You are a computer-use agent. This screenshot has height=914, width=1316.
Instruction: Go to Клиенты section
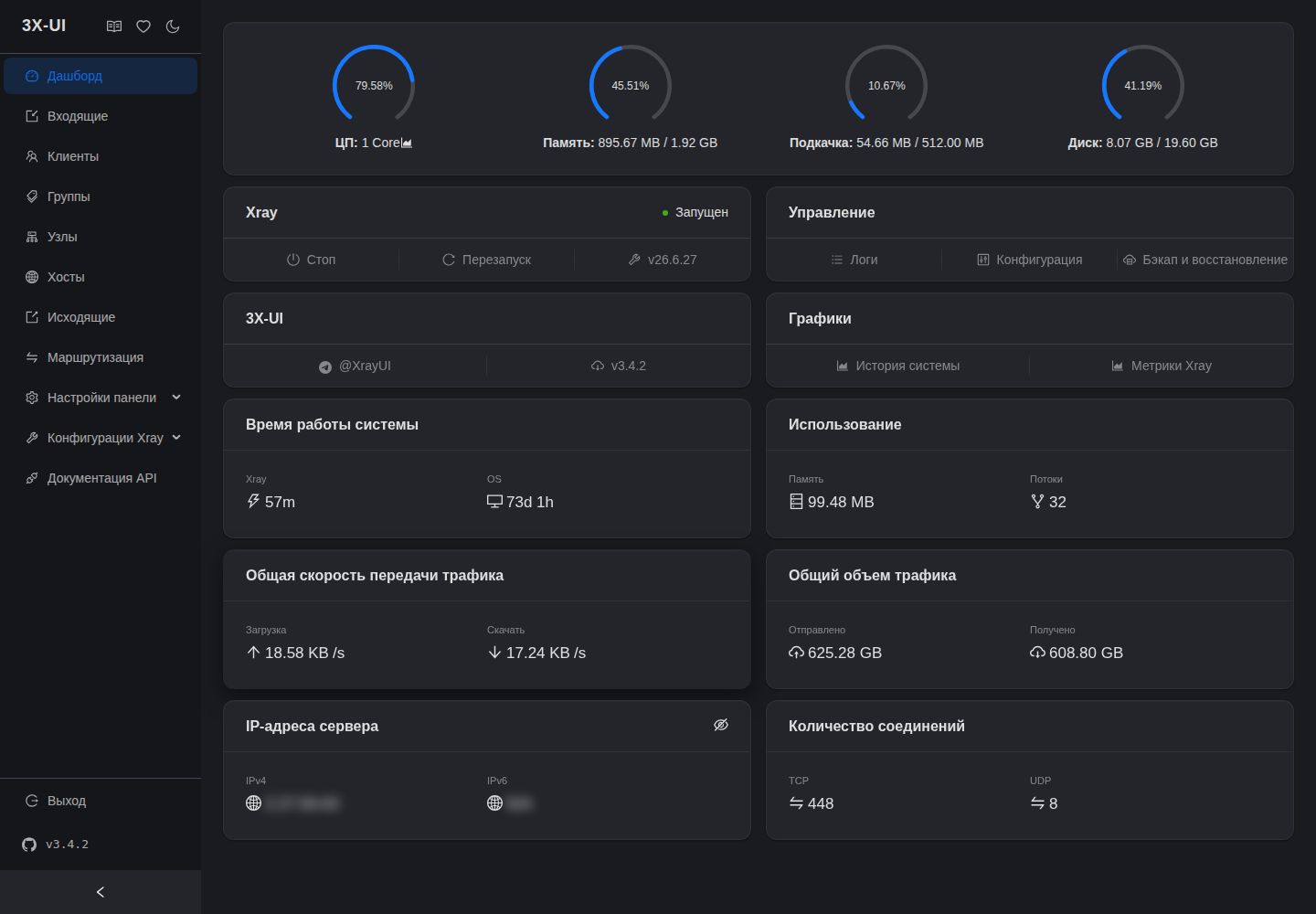[x=101, y=156]
